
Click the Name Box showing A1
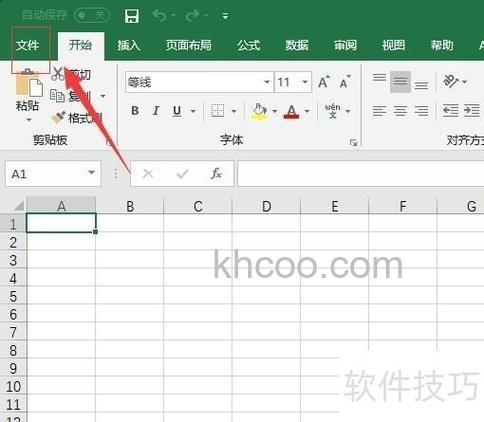point(53,173)
